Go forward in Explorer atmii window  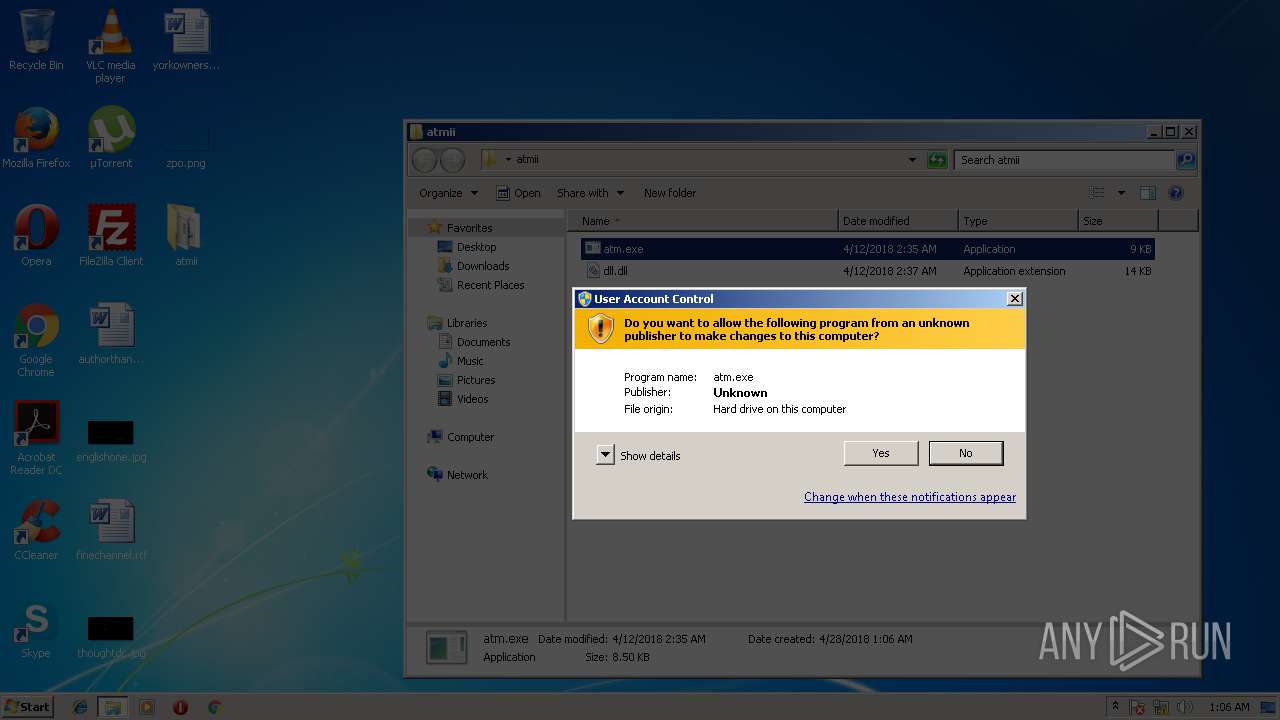click(452, 160)
